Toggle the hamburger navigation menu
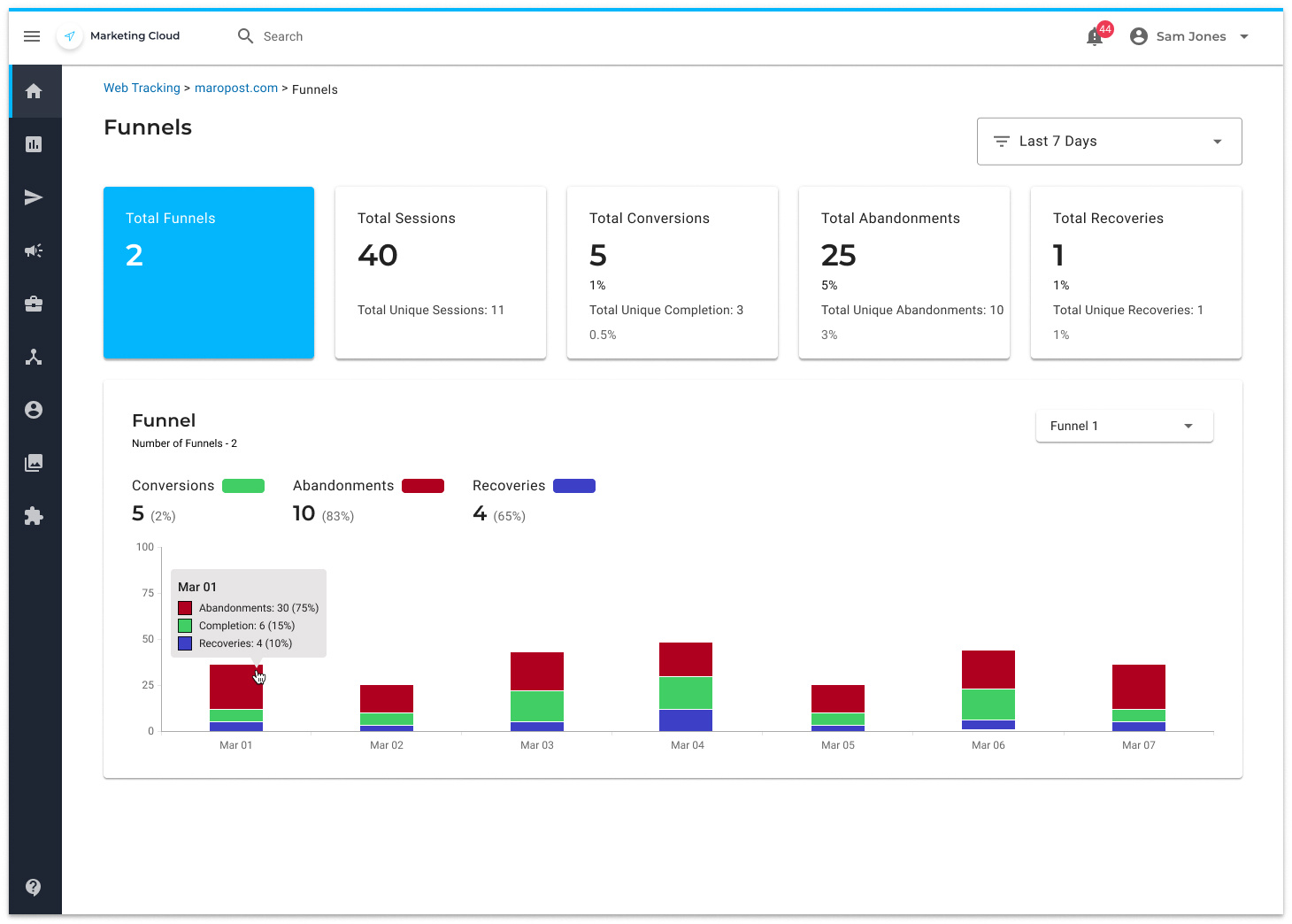The height and width of the screenshot is (924, 1292). (32, 36)
